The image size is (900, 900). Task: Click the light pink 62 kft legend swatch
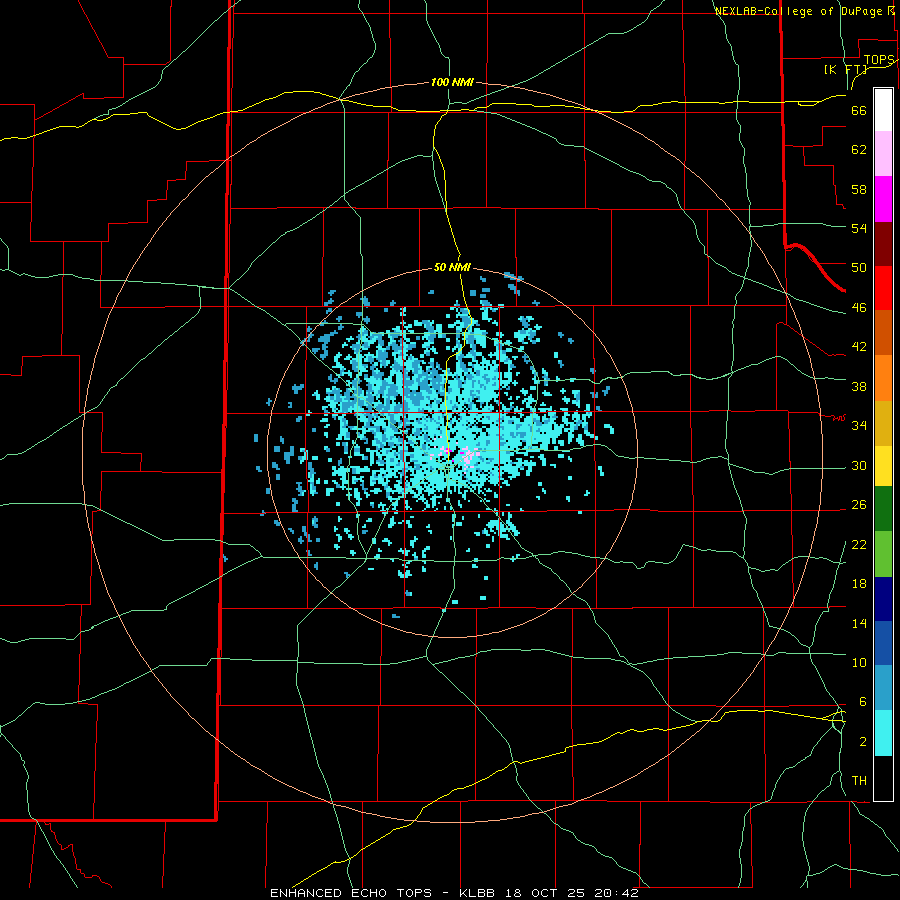883,154
